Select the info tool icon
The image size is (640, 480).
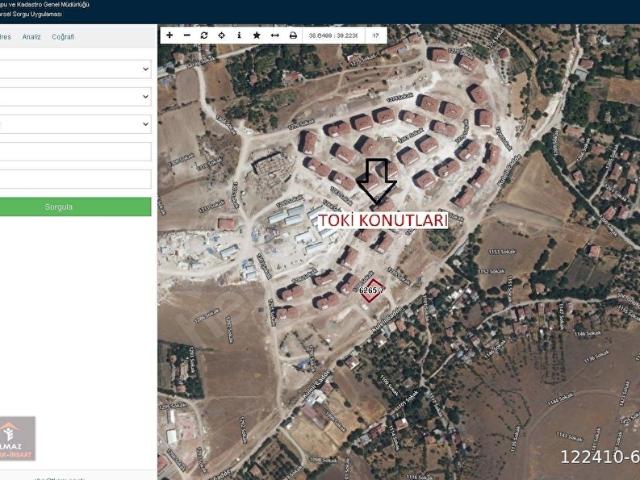point(239,36)
